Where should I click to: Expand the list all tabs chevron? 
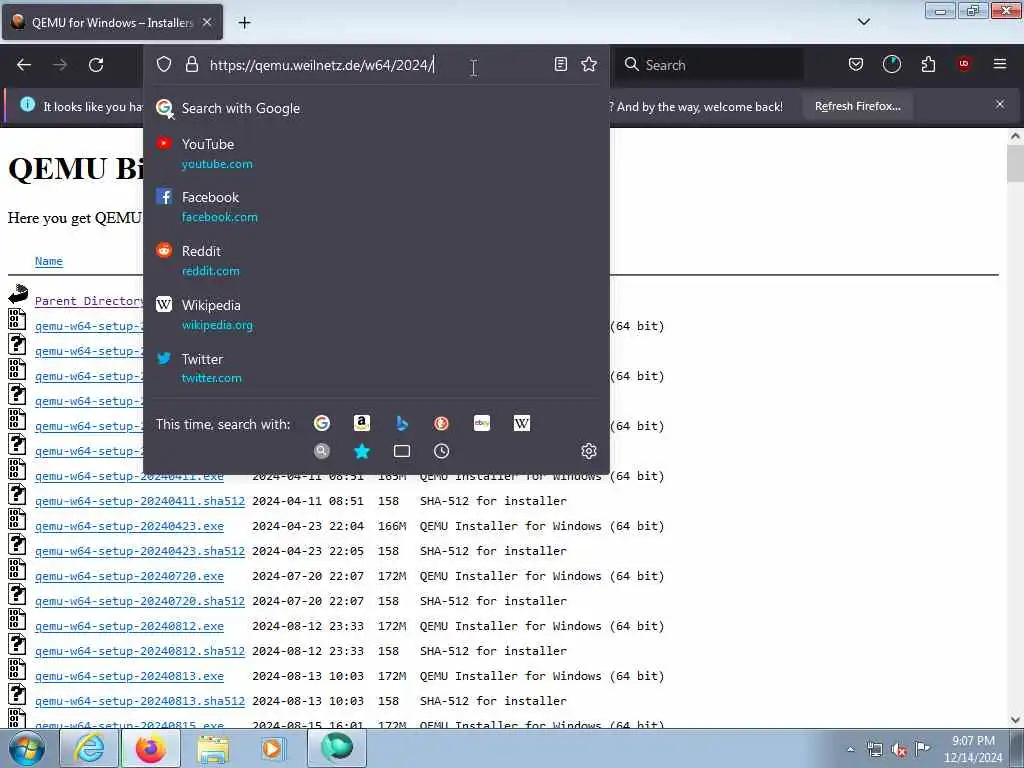click(863, 22)
